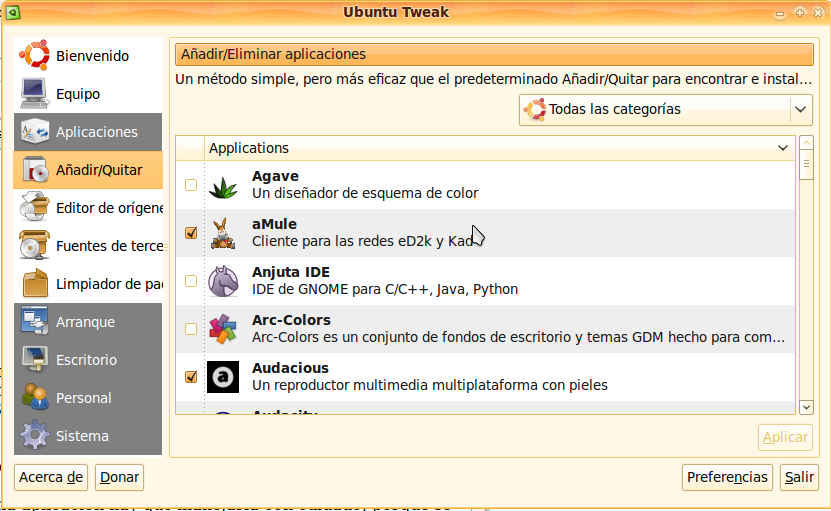Check the Agave checkbox

pos(191,185)
